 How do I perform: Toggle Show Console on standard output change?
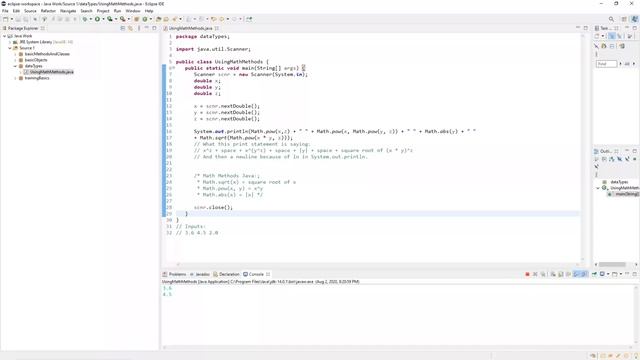[576, 274]
